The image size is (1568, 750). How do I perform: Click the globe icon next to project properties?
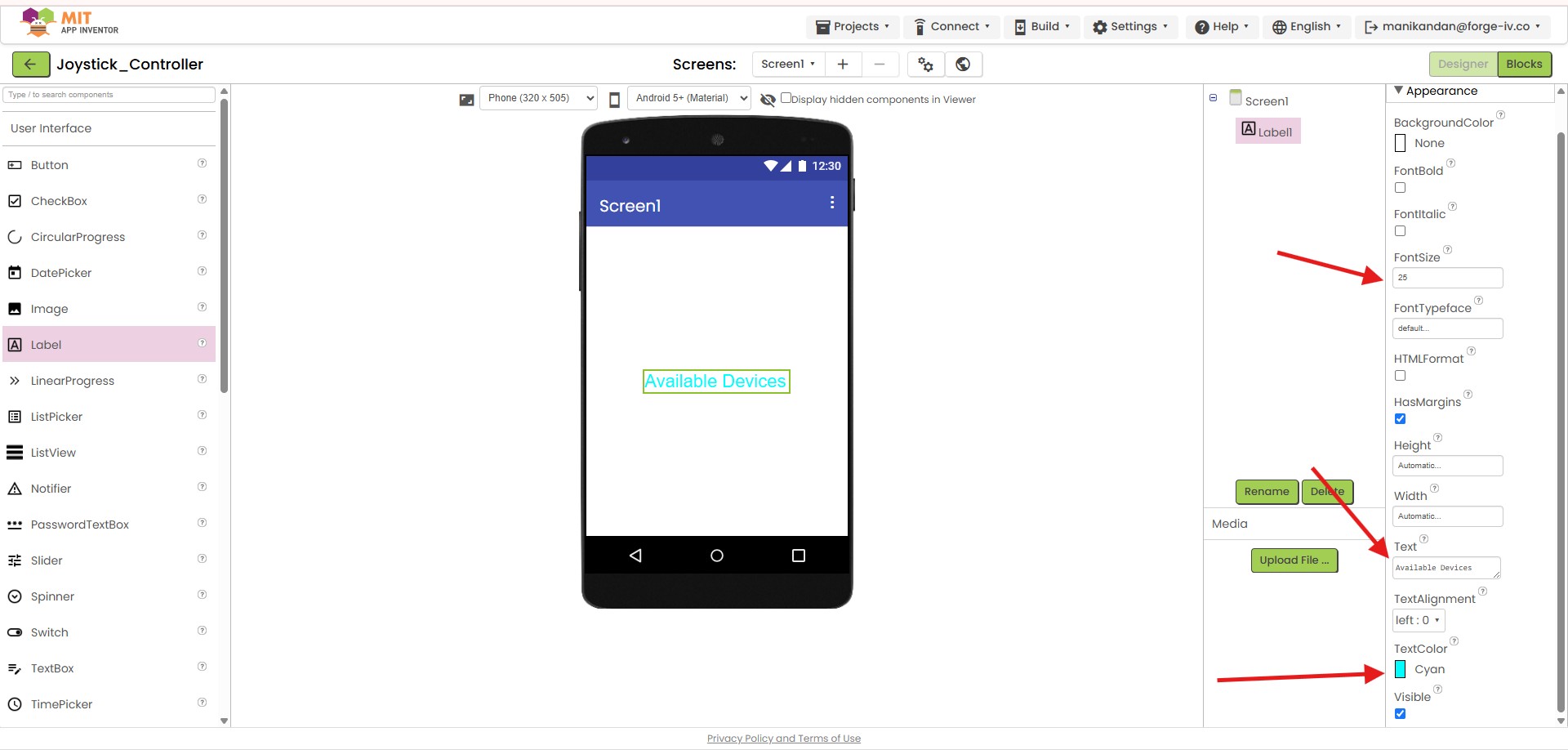point(964,64)
